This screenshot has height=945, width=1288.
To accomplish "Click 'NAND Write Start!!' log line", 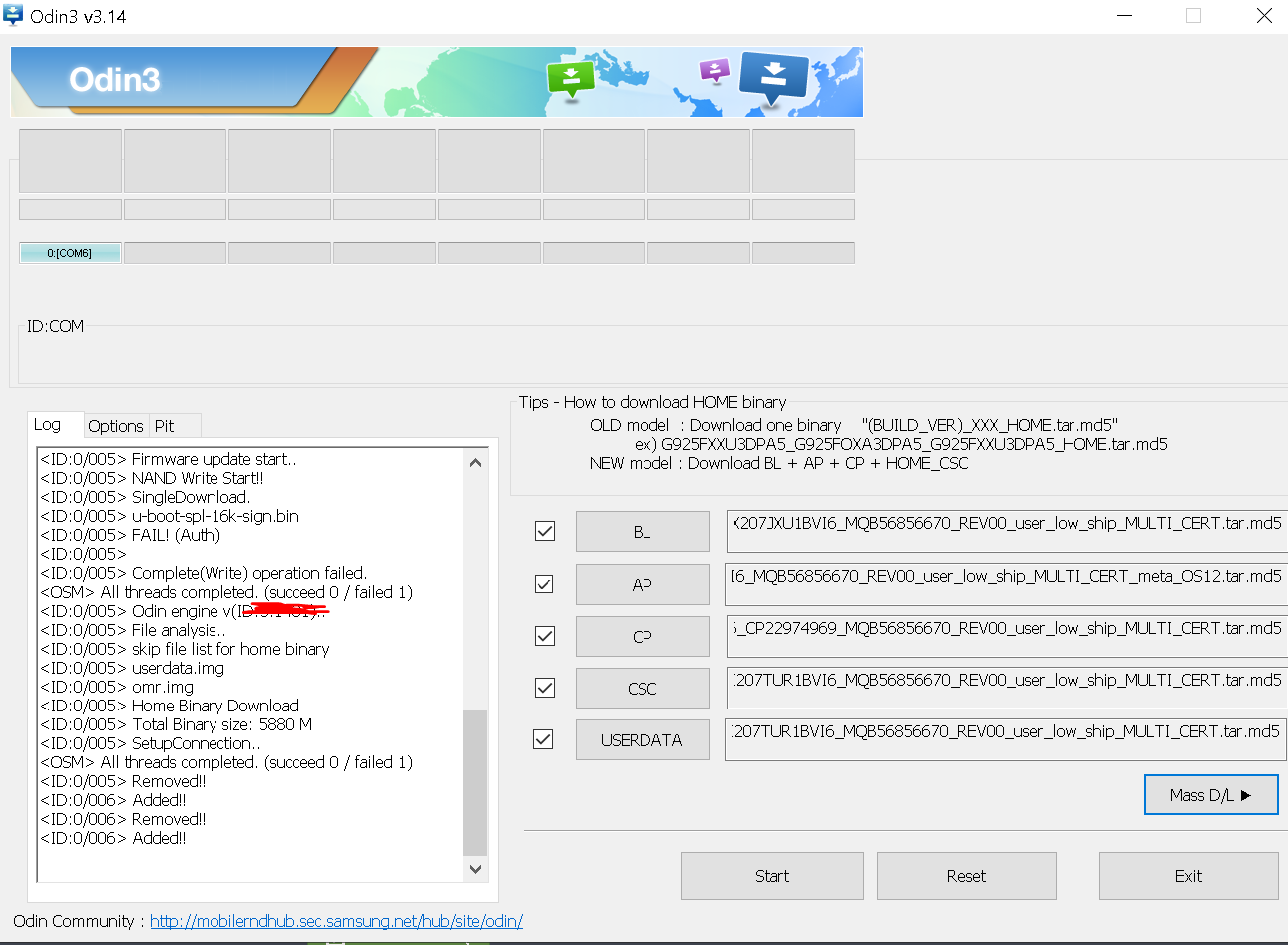I will pyautogui.click(x=152, y=478).
